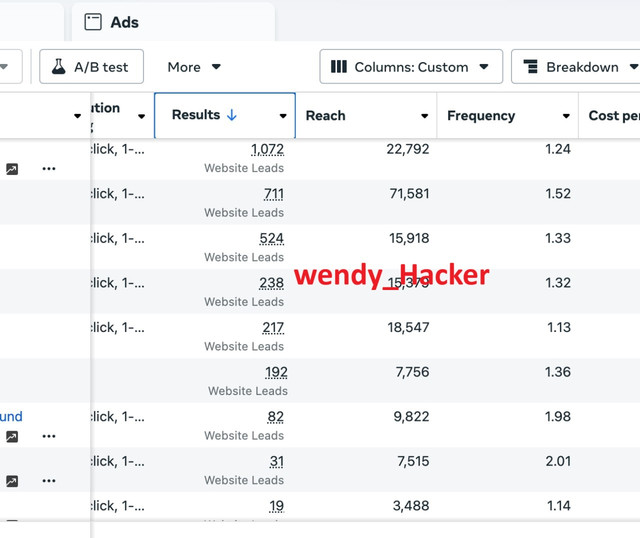Image resolution: width=640 pixels, height=538 pixels.
Task: Click the A/B test flask icon
Action: pyautogui.click(x=59, y=67)
